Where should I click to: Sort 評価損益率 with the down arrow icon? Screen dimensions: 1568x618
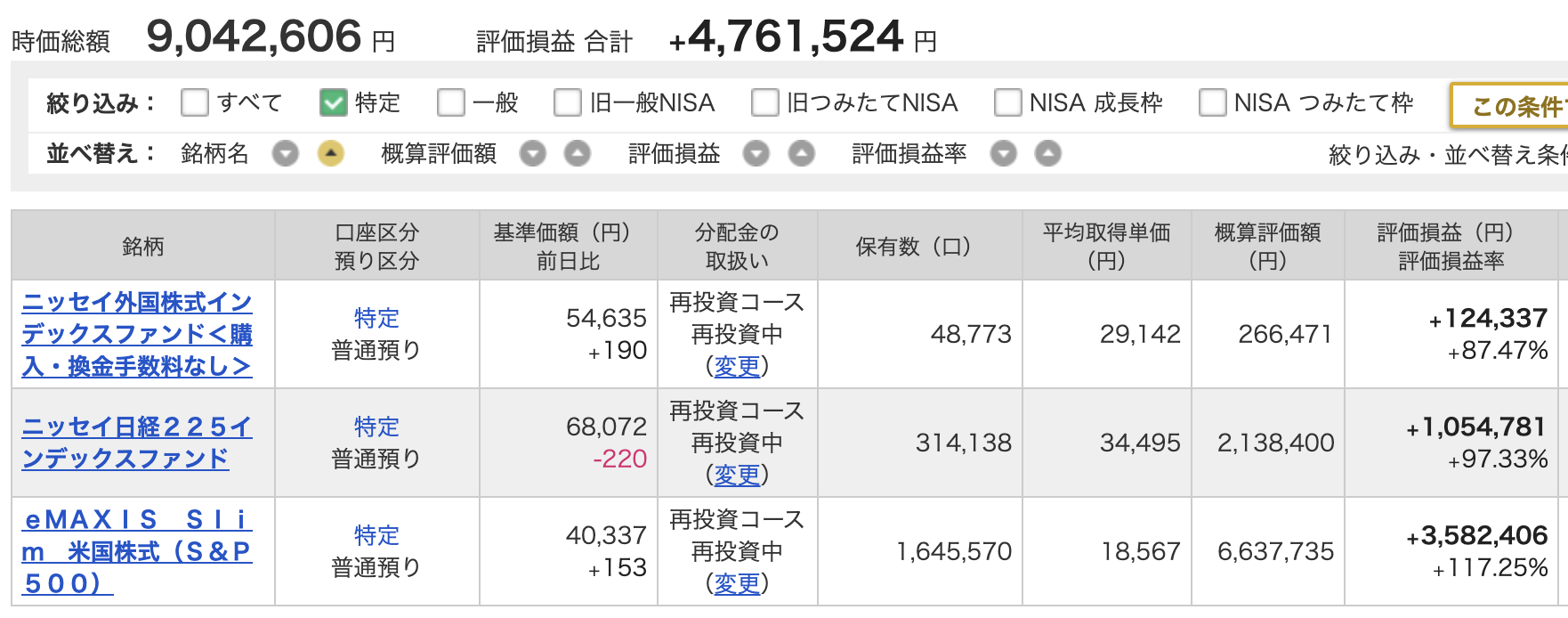pos(1003,154)
